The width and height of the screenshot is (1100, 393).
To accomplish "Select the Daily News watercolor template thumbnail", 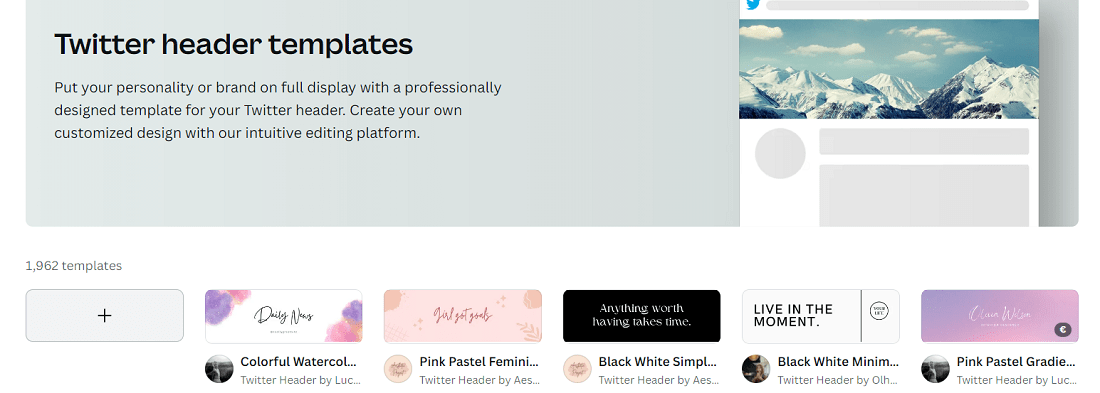I will point(283,316).
